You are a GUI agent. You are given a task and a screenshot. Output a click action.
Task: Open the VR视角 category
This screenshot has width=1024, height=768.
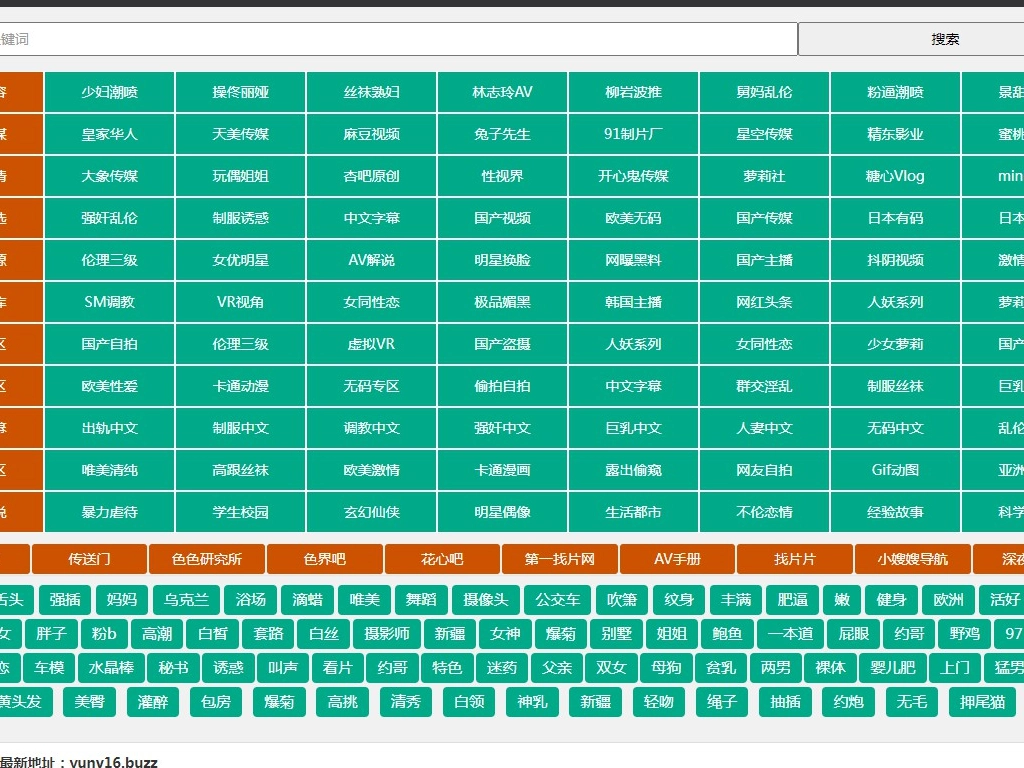[x=241, y=302]
